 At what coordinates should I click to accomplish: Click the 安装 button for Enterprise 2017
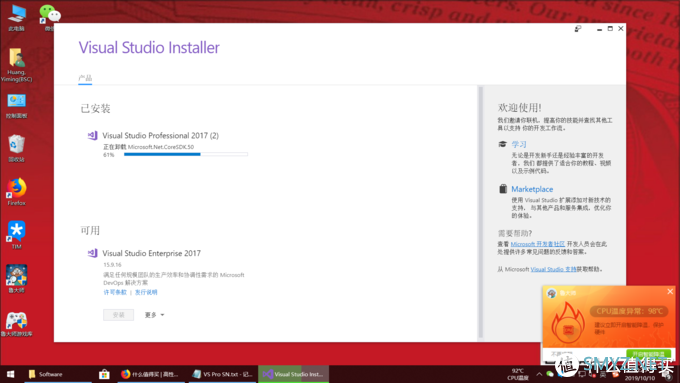[118, 315]
